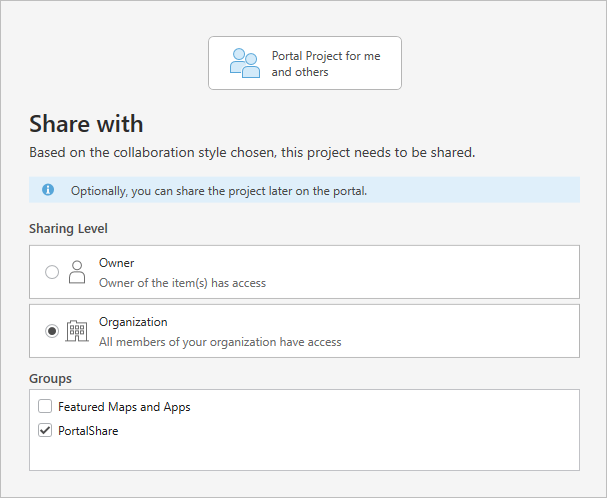Viewport: 607px width, 498px height.
Task: Click the Organization building icon
Action: [77, 331]
